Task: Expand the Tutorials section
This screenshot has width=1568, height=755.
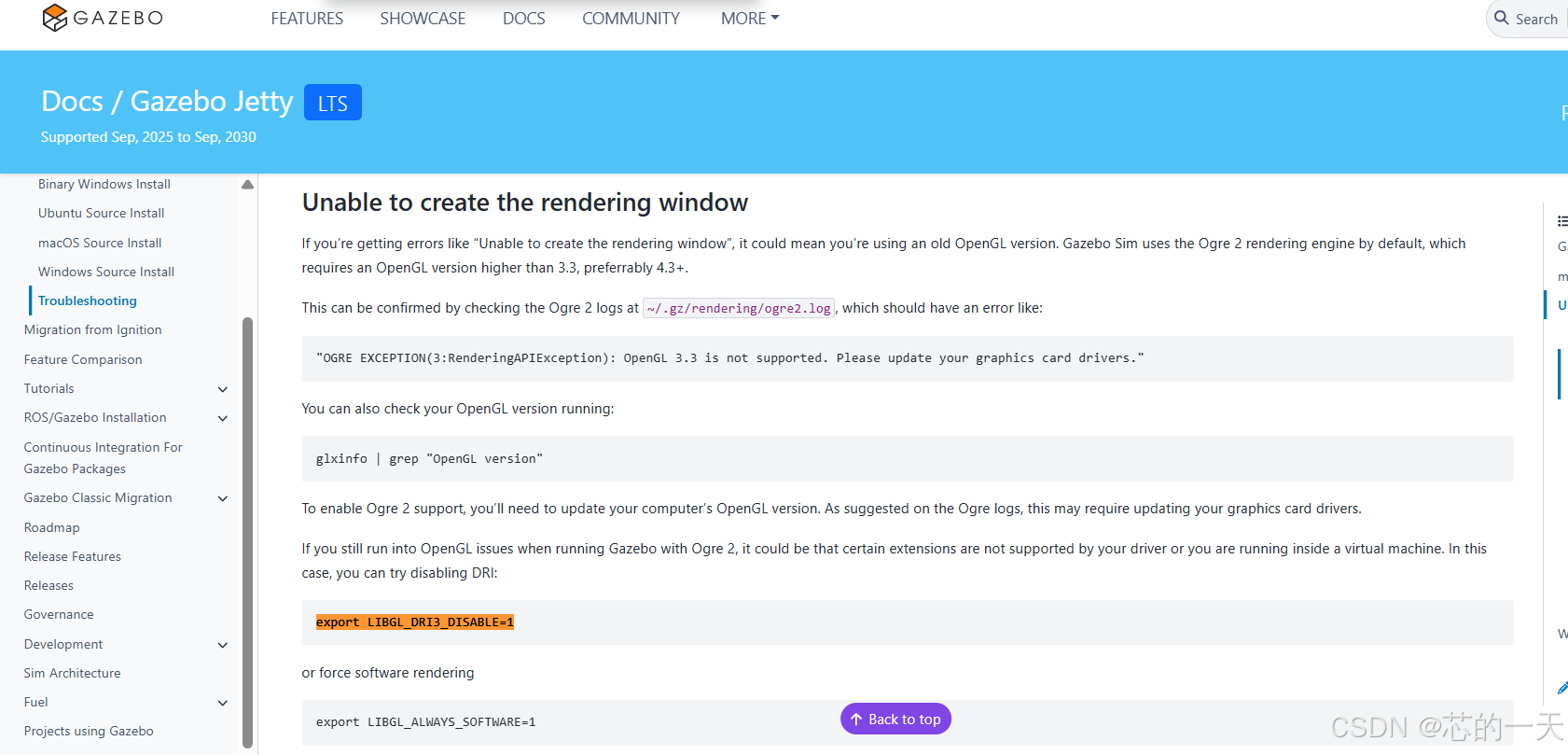Action: pyautogui.click(x=223, y=389)
